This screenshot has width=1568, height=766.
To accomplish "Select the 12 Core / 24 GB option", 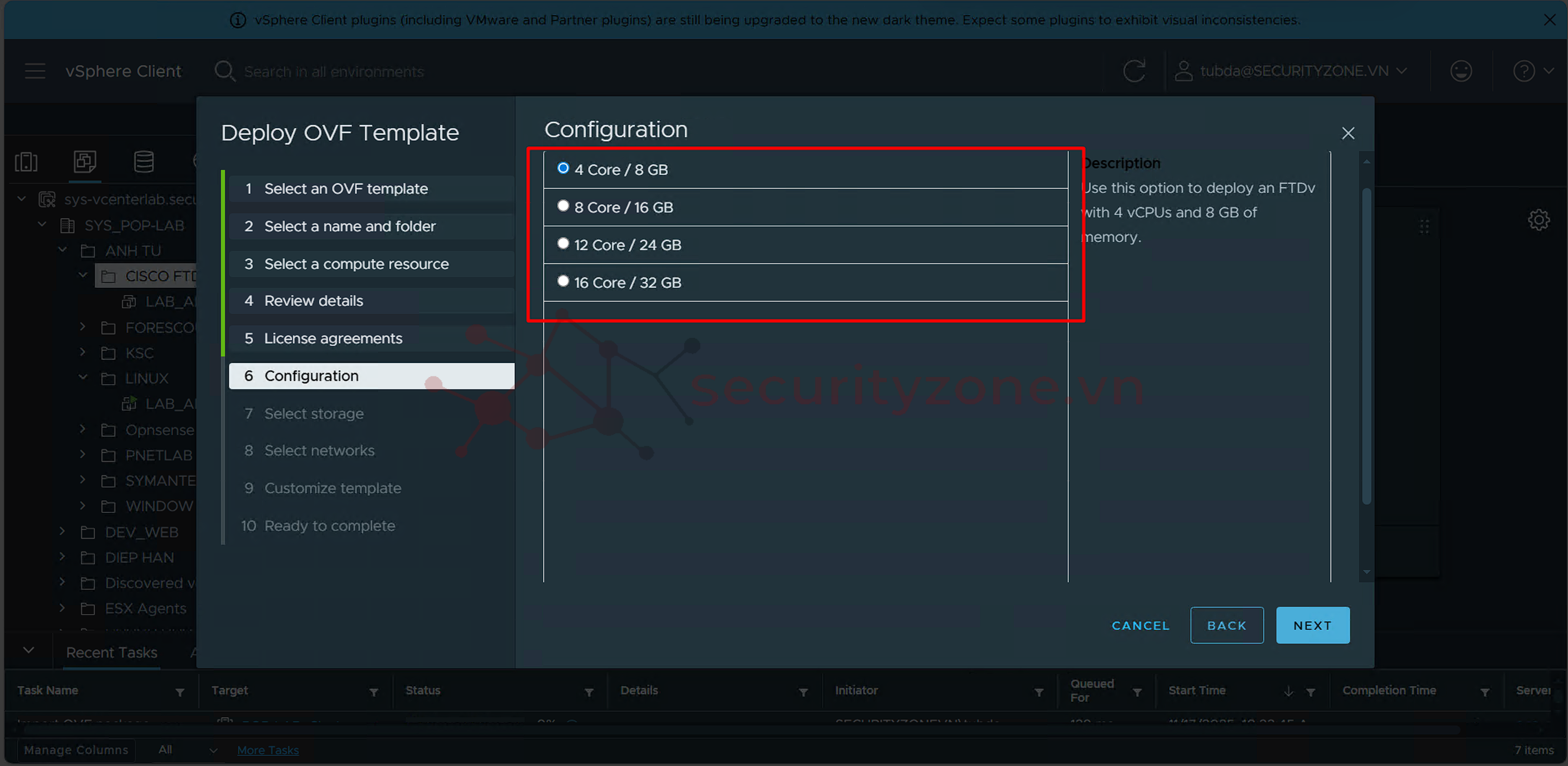I will pos(563,244).
